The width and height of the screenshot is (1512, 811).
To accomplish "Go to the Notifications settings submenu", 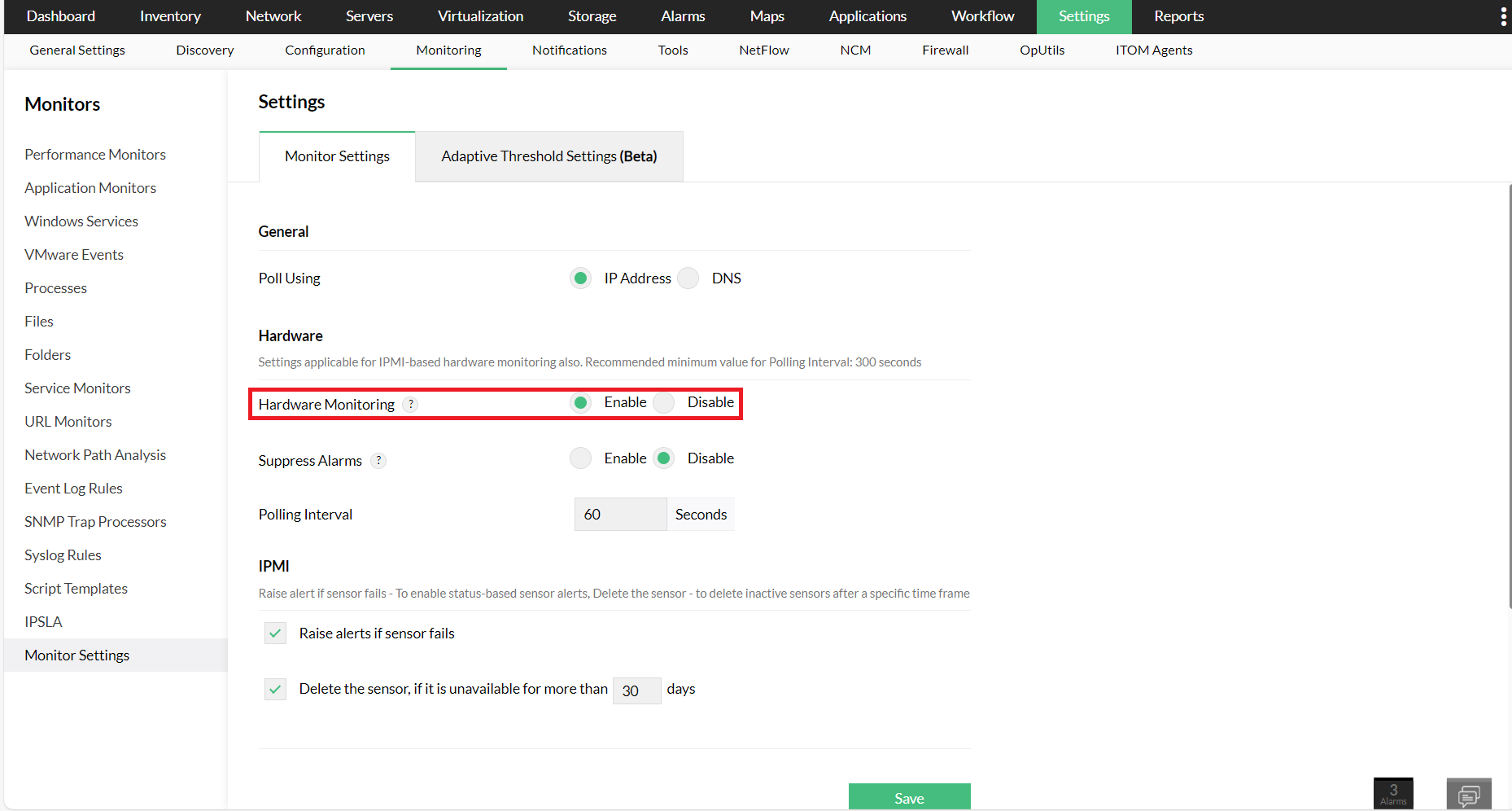I will click(x=569, y=50).
